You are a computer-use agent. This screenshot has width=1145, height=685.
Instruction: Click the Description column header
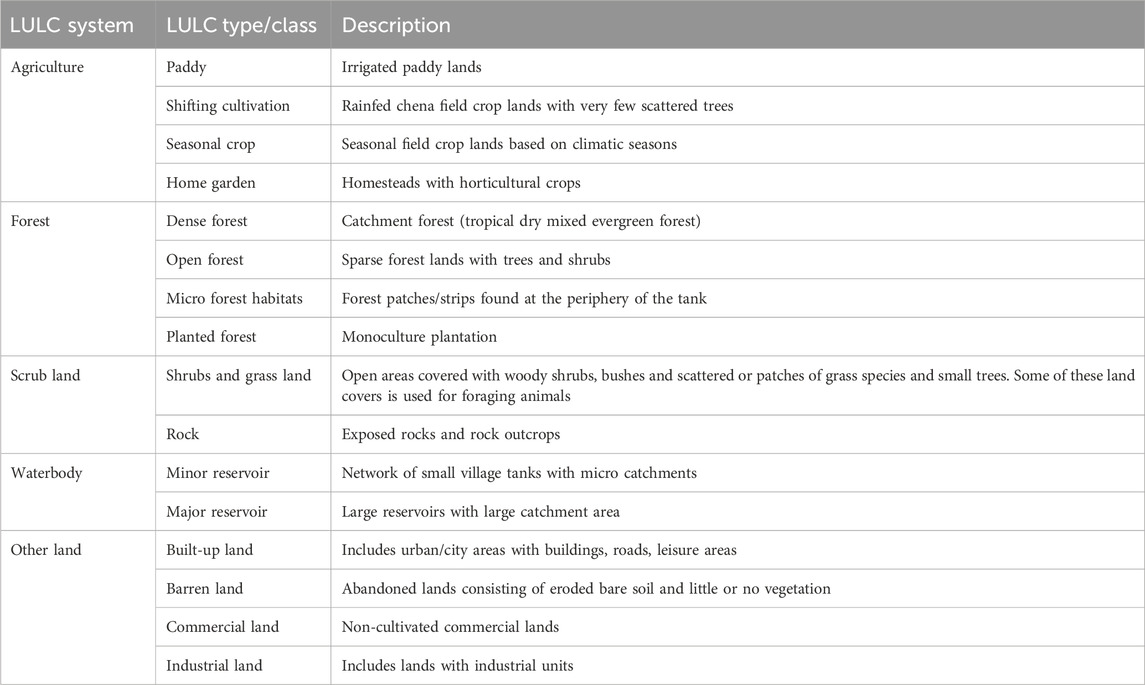(738, 25)
